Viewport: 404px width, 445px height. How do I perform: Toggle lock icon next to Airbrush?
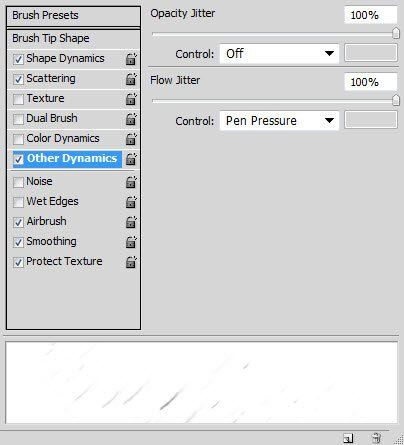coord(131,222)
